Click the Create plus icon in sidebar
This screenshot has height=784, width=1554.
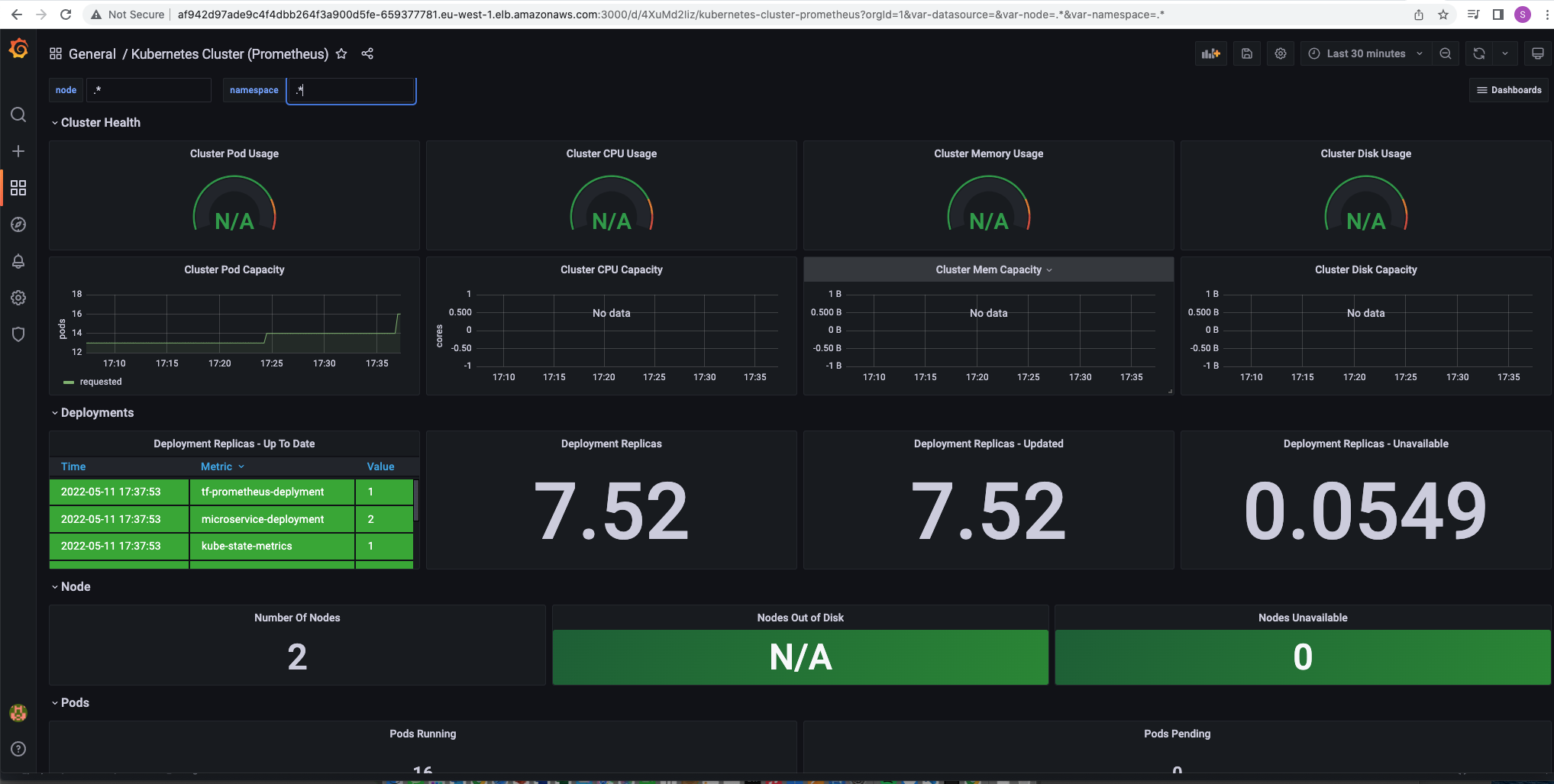click(x=18, y=151)
